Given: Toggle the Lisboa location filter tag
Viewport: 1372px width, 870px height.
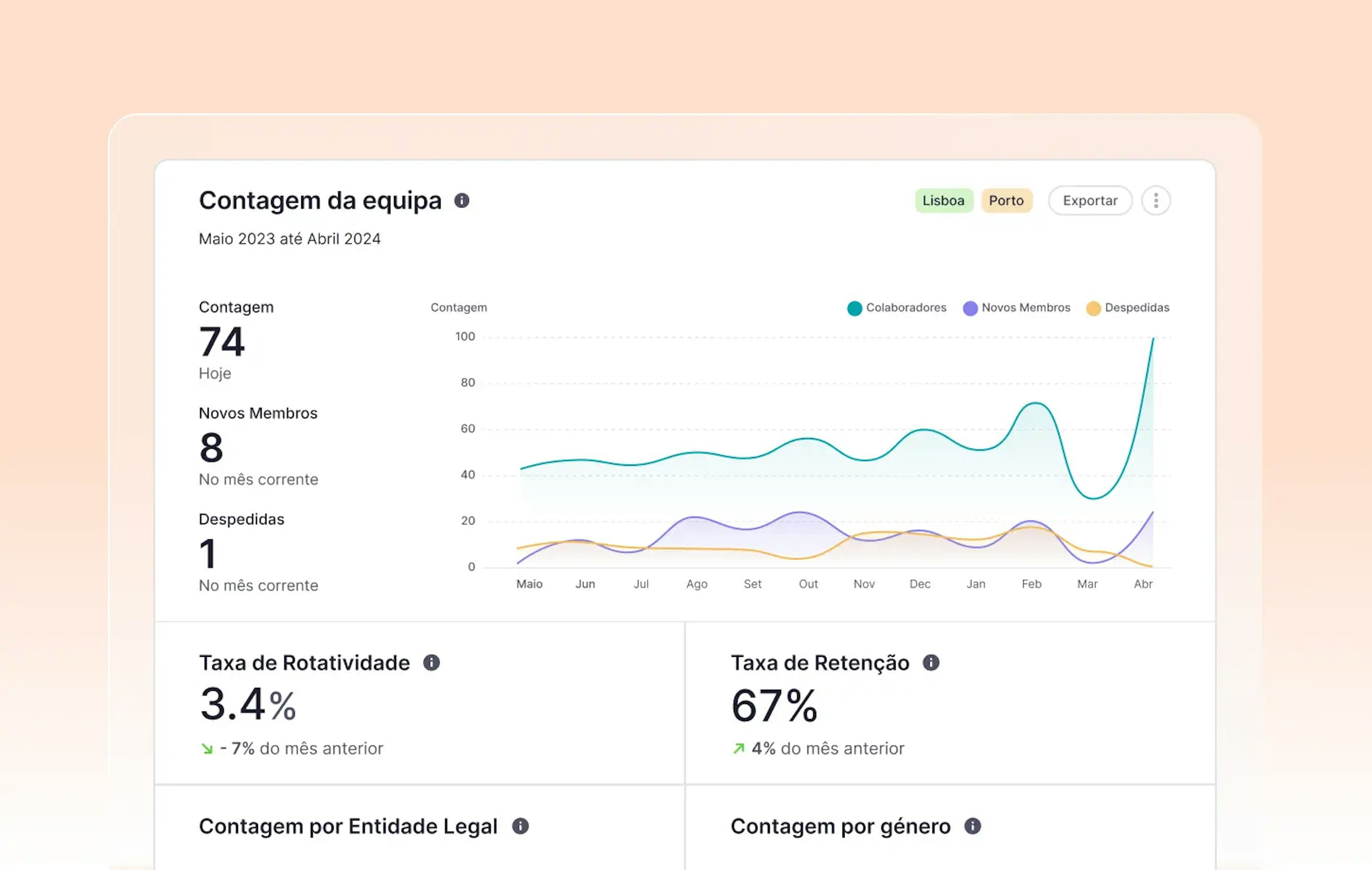Looking at the screenshot, I should pyautogui.click(x=944, y=200).
